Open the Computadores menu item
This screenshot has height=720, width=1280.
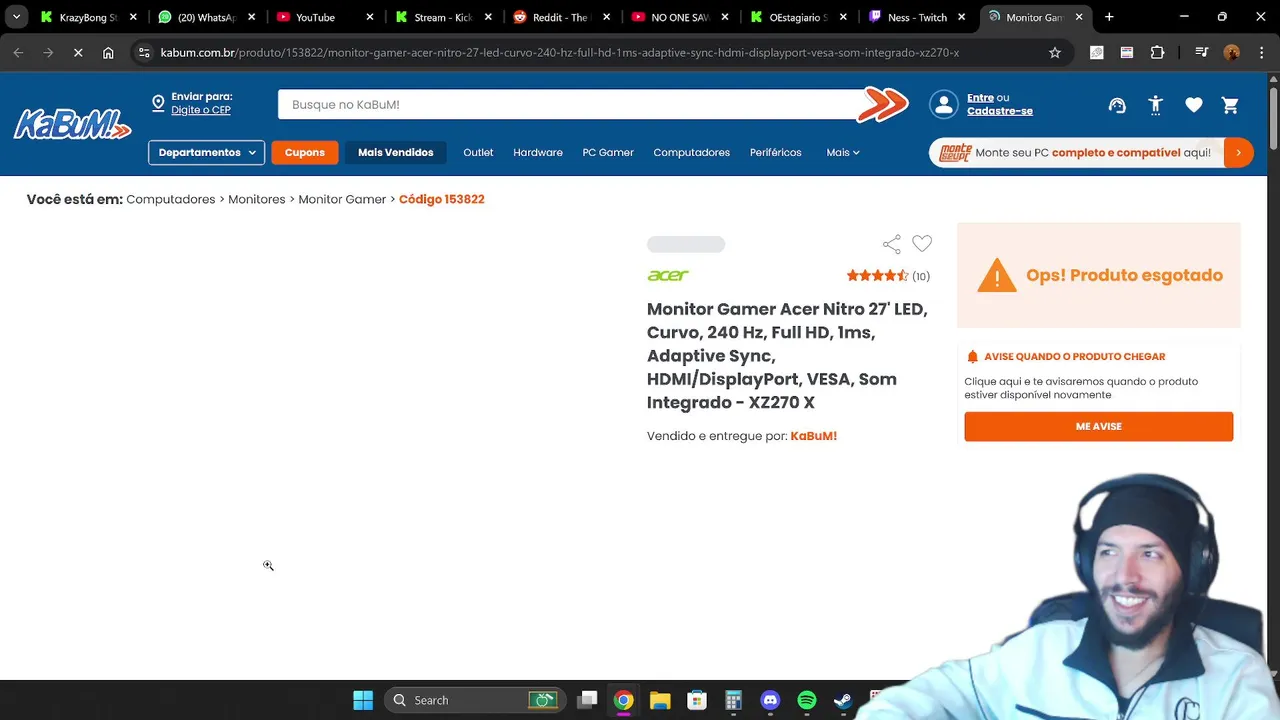click(691, 152)
